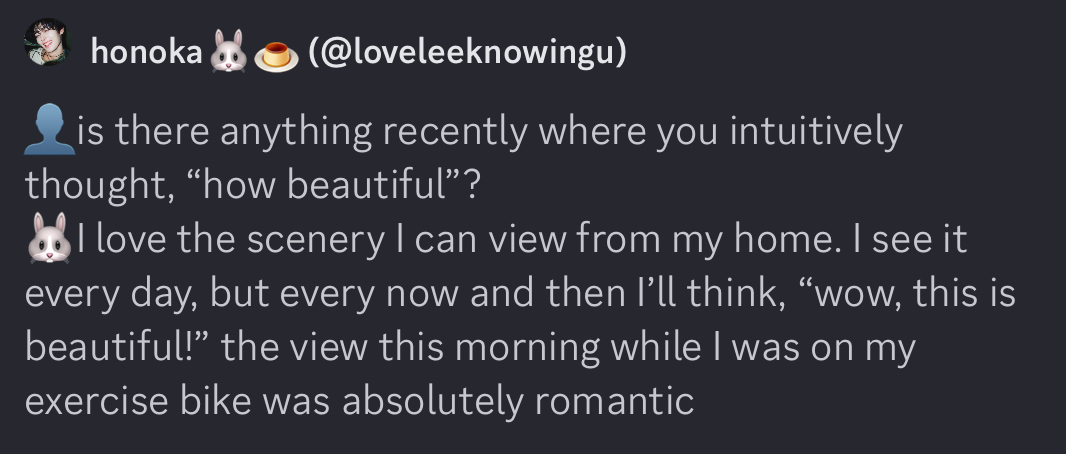The height and width of the screenshot is (454, 1066).
Task: Click the username "honoka" in the header
Action: (146, 52)
